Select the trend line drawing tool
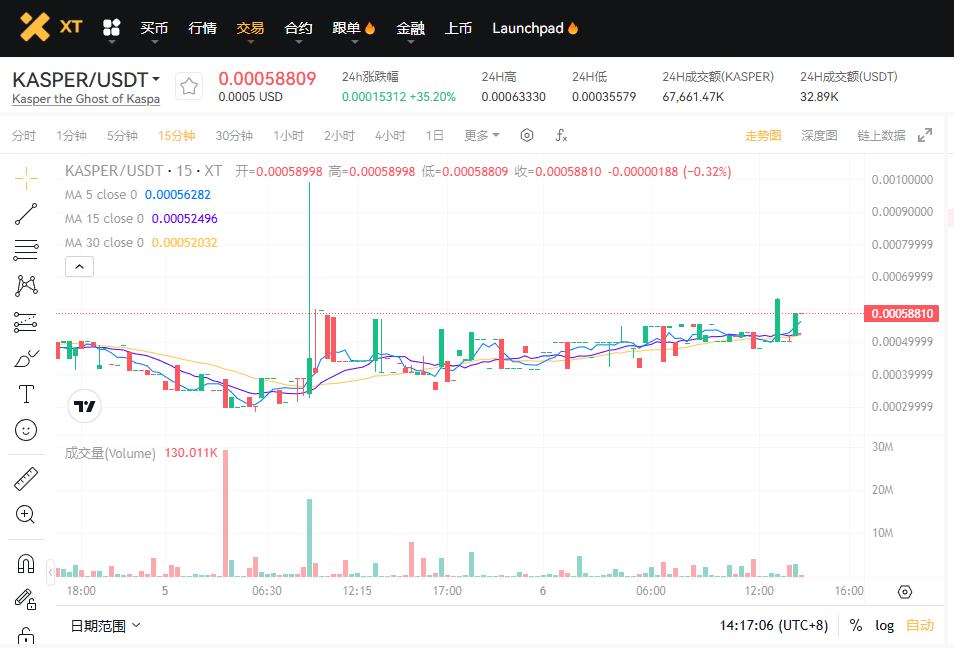 [x=26, y=214]
